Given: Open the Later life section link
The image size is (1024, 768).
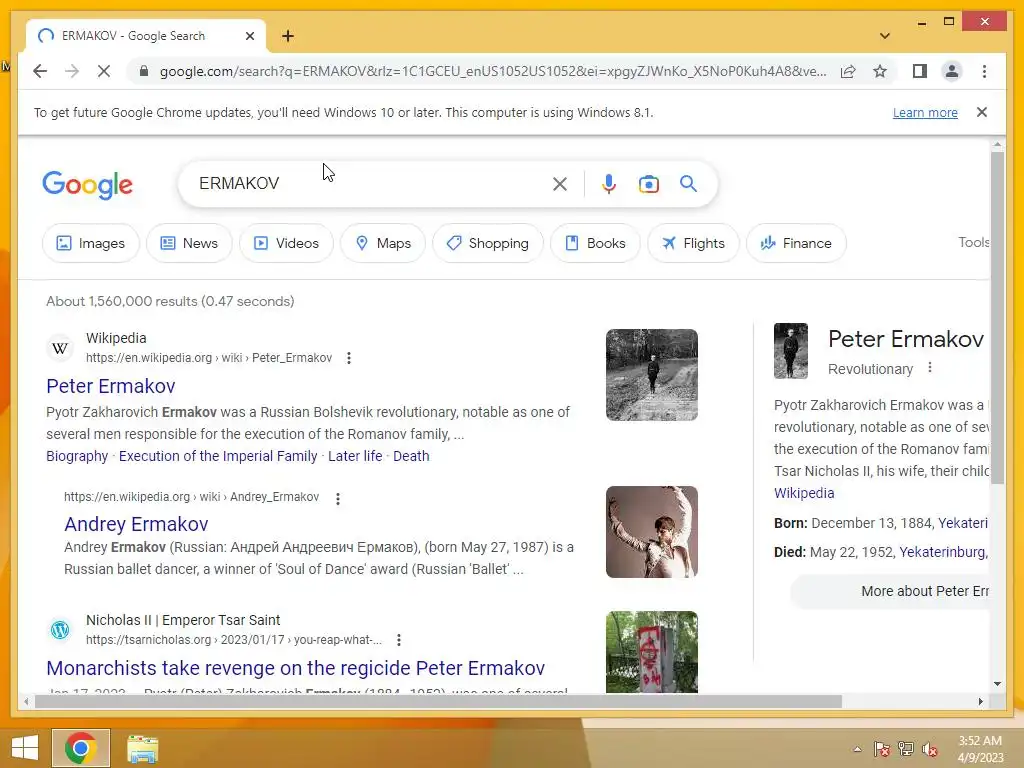Looking at the screenshot, I should pos(355,456).
